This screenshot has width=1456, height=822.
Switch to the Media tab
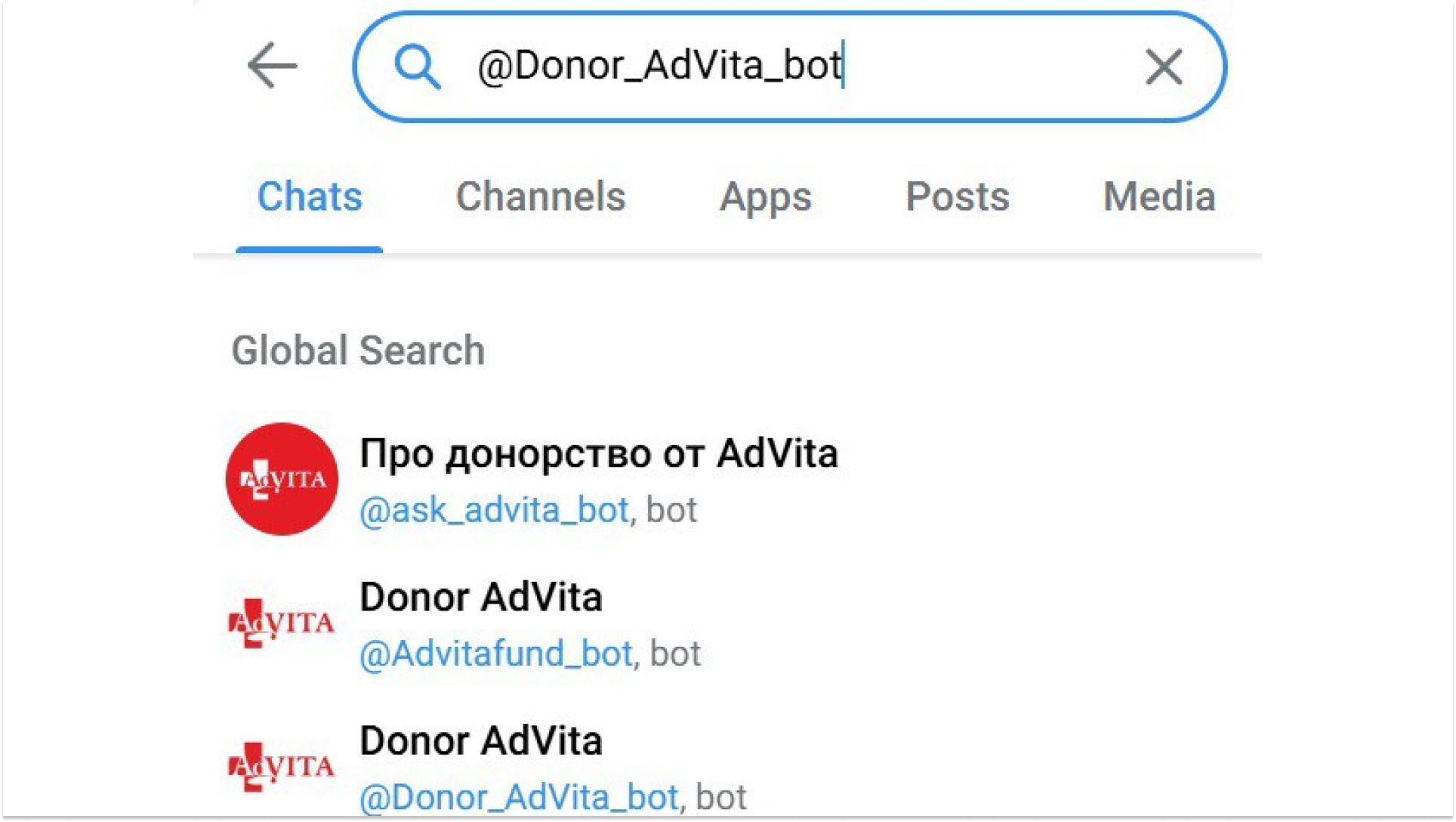coord(1159,196)
